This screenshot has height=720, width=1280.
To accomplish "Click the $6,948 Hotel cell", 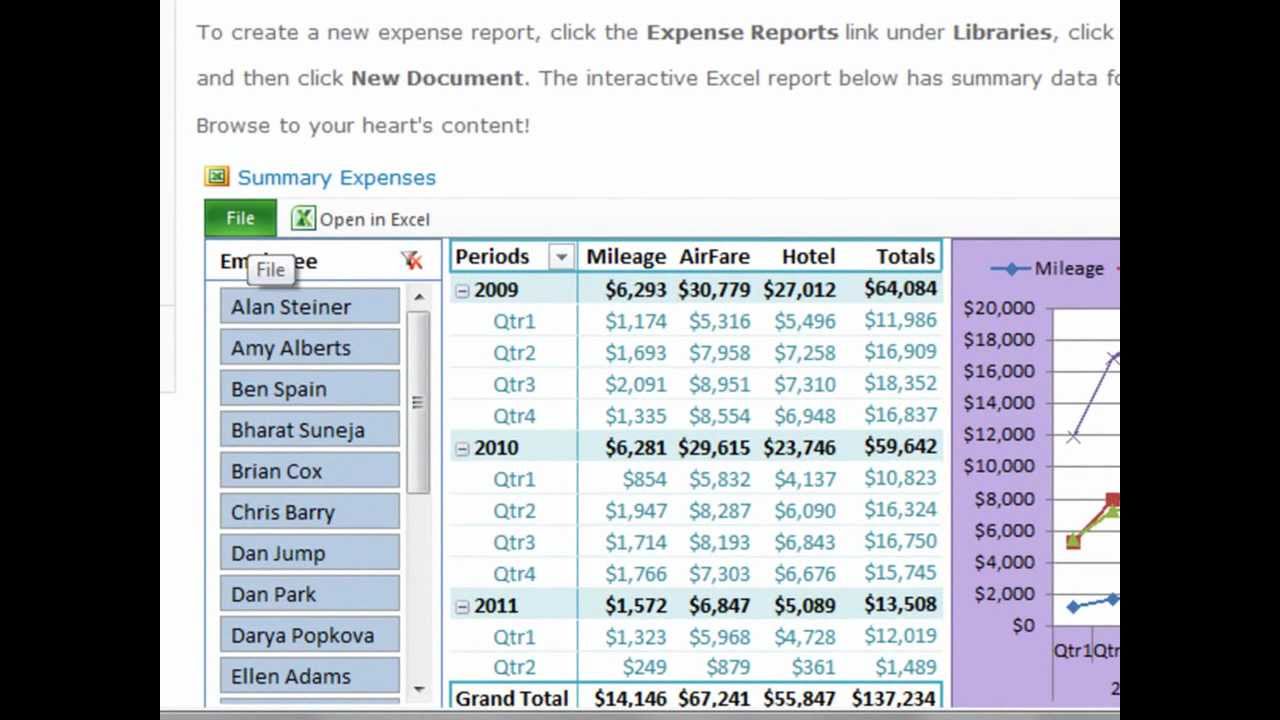I will [805, 415].
